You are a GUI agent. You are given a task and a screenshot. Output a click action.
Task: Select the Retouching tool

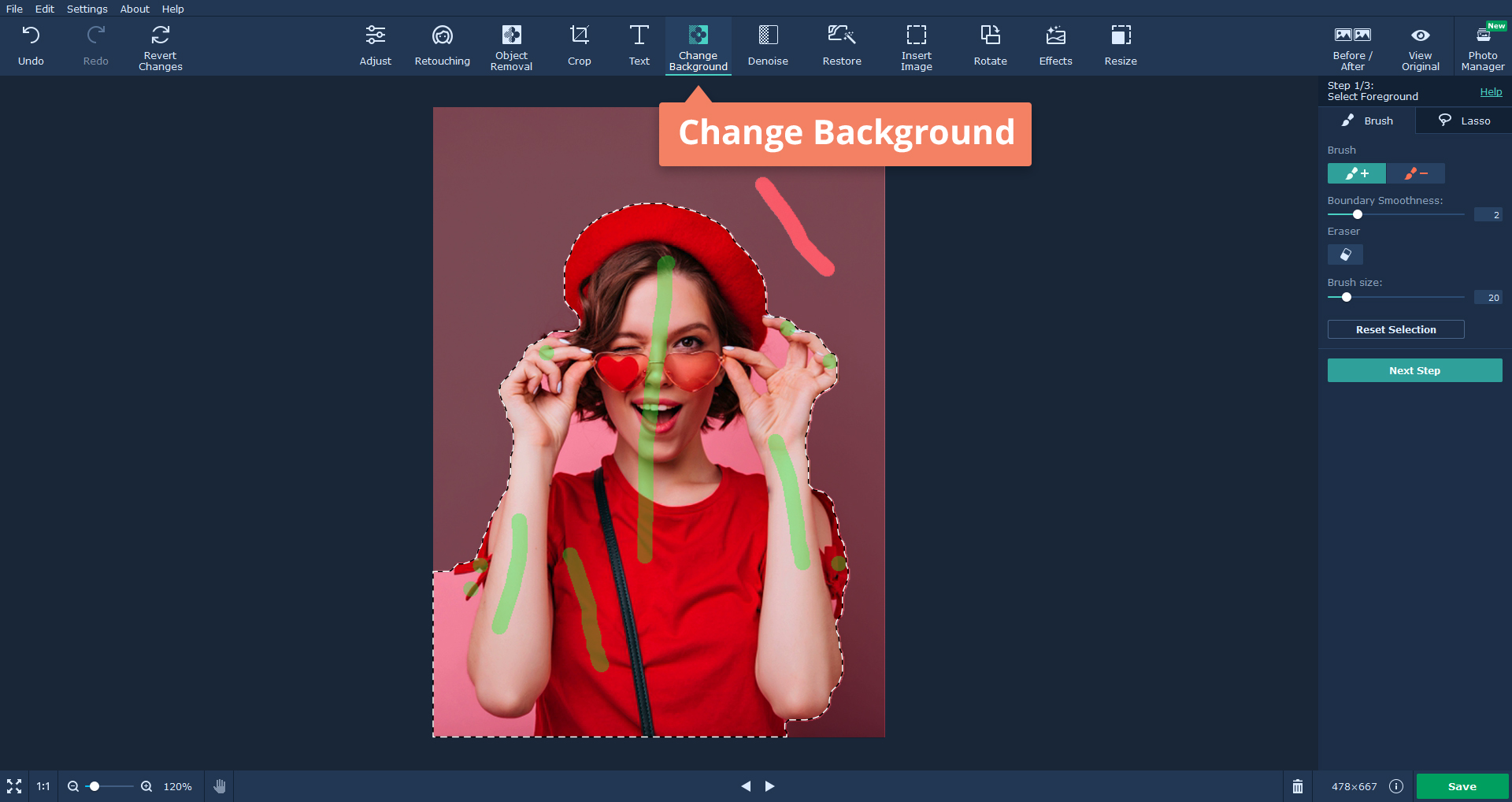click(442, 46)
